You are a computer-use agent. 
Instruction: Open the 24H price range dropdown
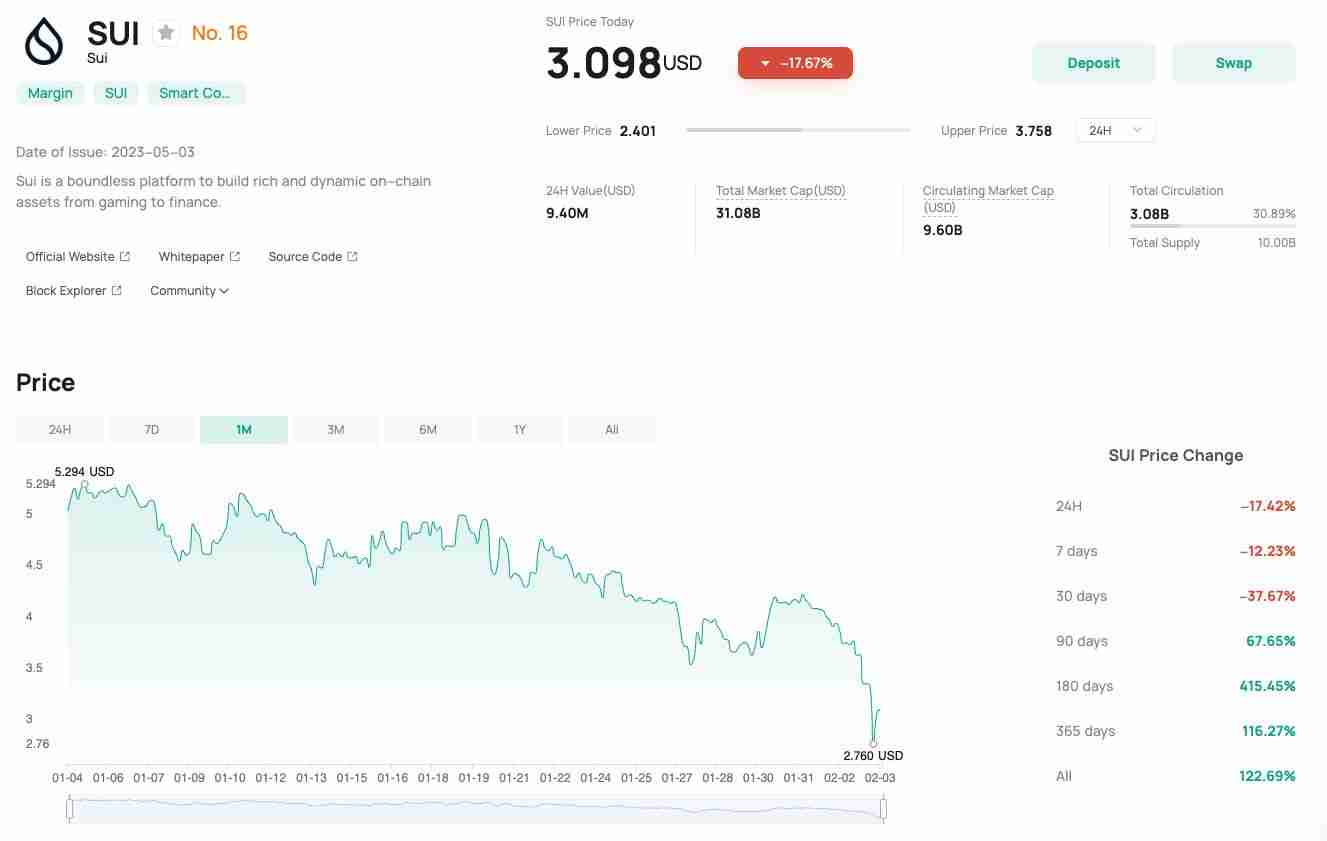pos(1115,131)
